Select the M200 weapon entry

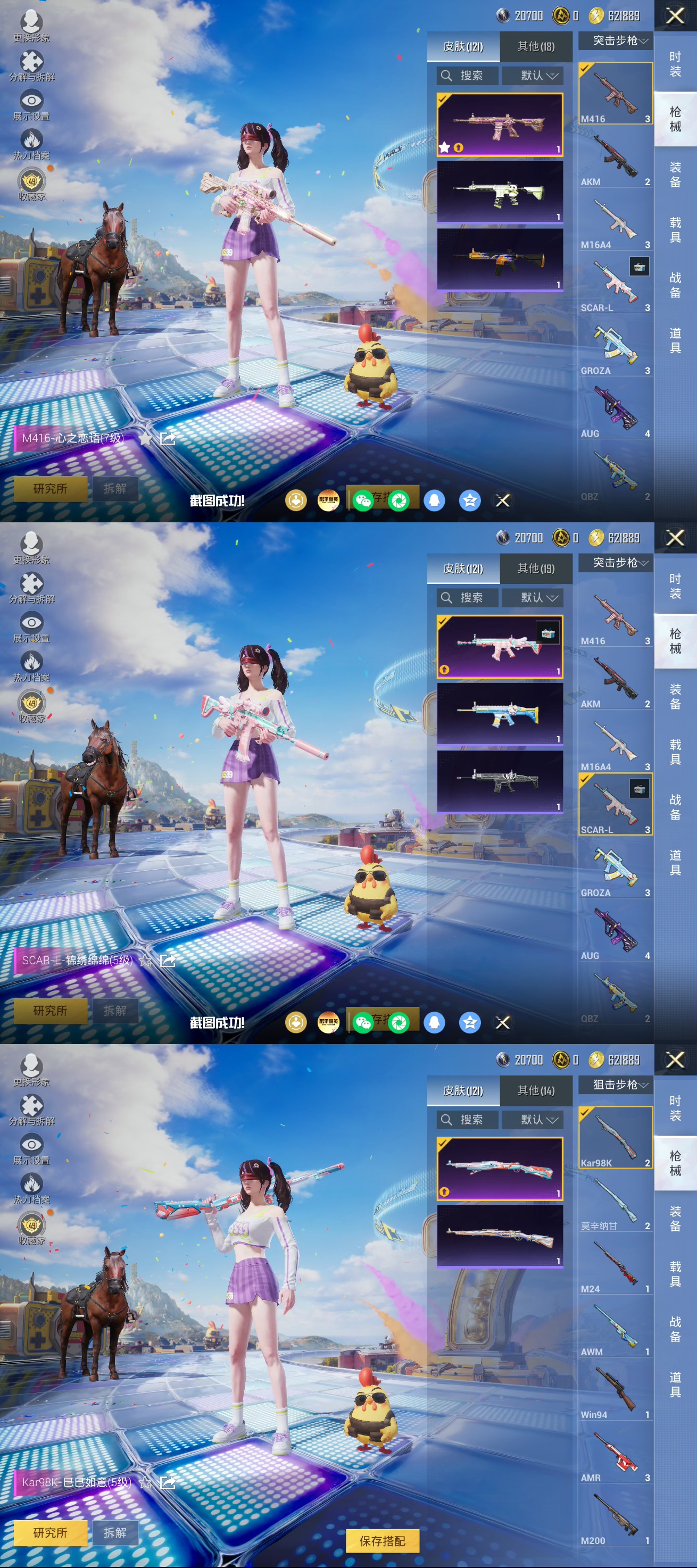(616, 1516)
